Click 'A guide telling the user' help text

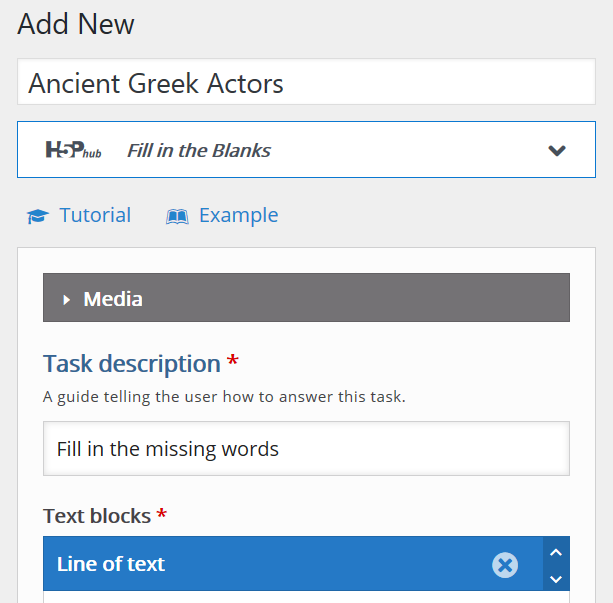[x=224, y=397]
